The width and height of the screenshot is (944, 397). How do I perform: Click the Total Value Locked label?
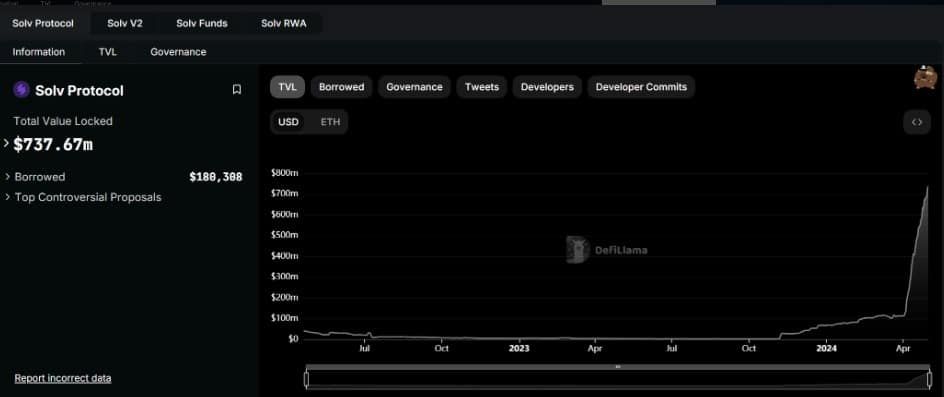pyautogui.click(x=63, y=121)
